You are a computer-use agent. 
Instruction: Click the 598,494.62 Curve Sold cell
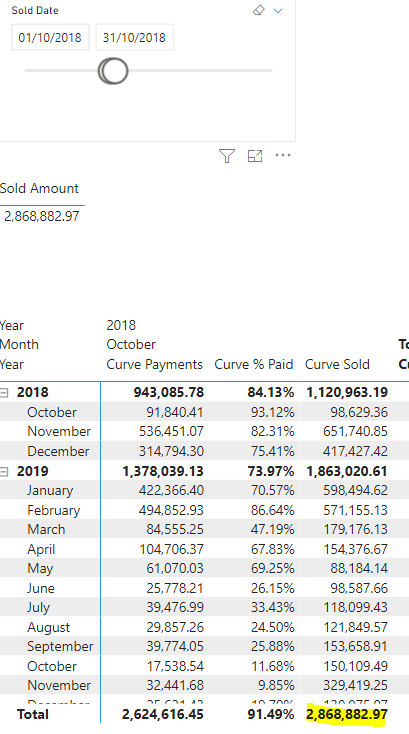(x=355, y=490)
